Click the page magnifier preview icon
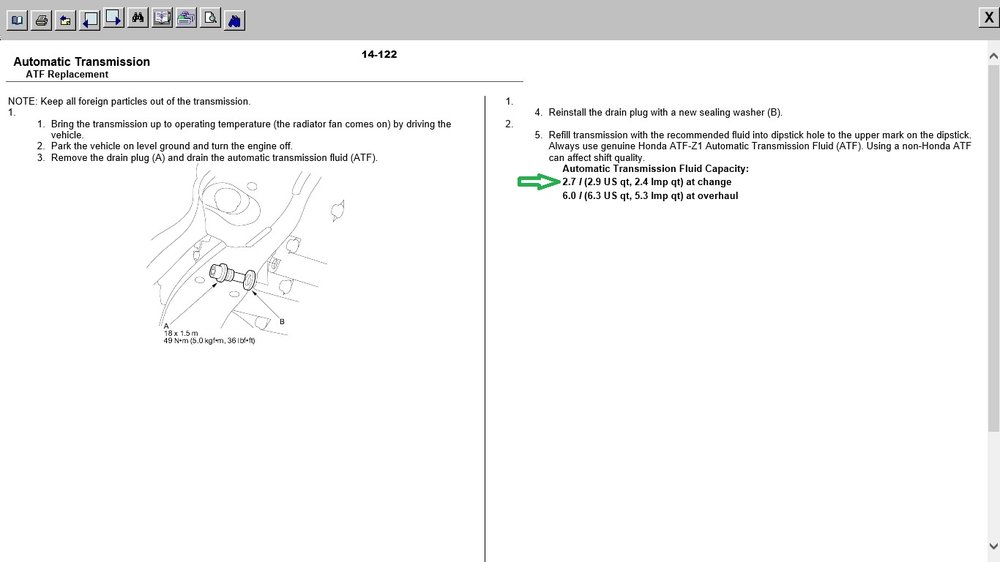The width and height of the screenshot is (1000, 562). coord(210,18)
